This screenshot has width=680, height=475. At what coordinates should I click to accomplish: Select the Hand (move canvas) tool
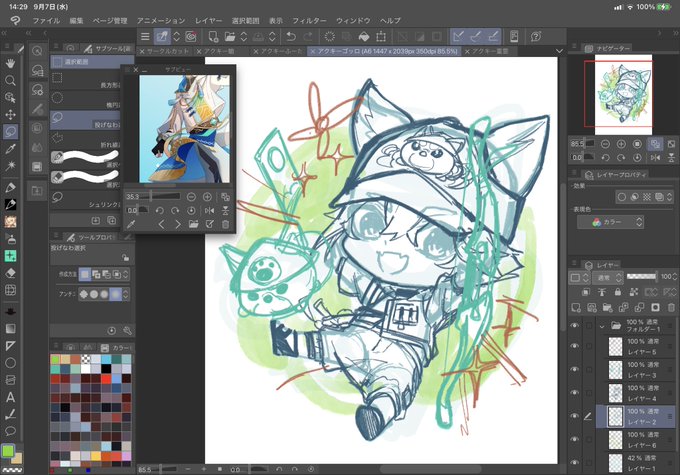[10, 63]
